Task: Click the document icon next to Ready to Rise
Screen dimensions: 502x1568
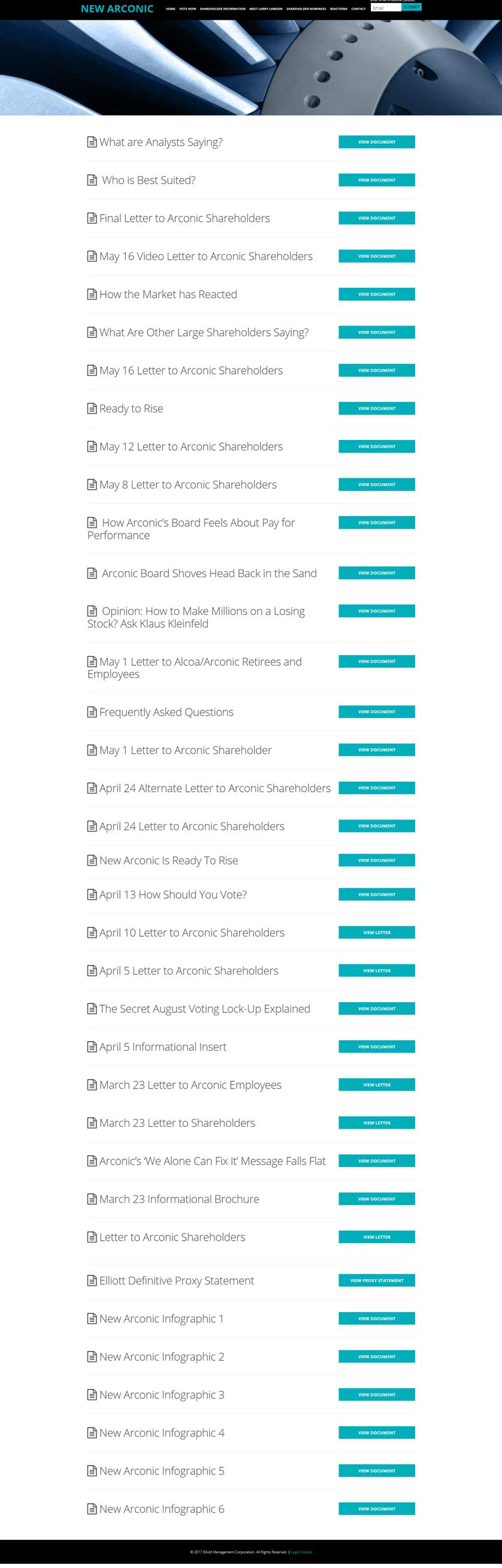Action: click(x=92, y=408)
